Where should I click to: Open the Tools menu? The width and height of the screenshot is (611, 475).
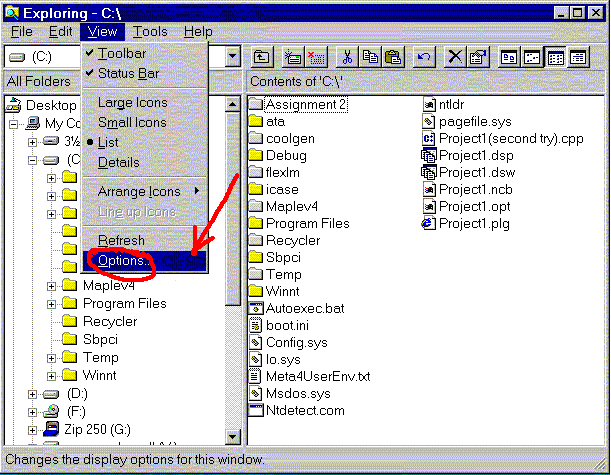pyautogui.click(x=150, y=32)
